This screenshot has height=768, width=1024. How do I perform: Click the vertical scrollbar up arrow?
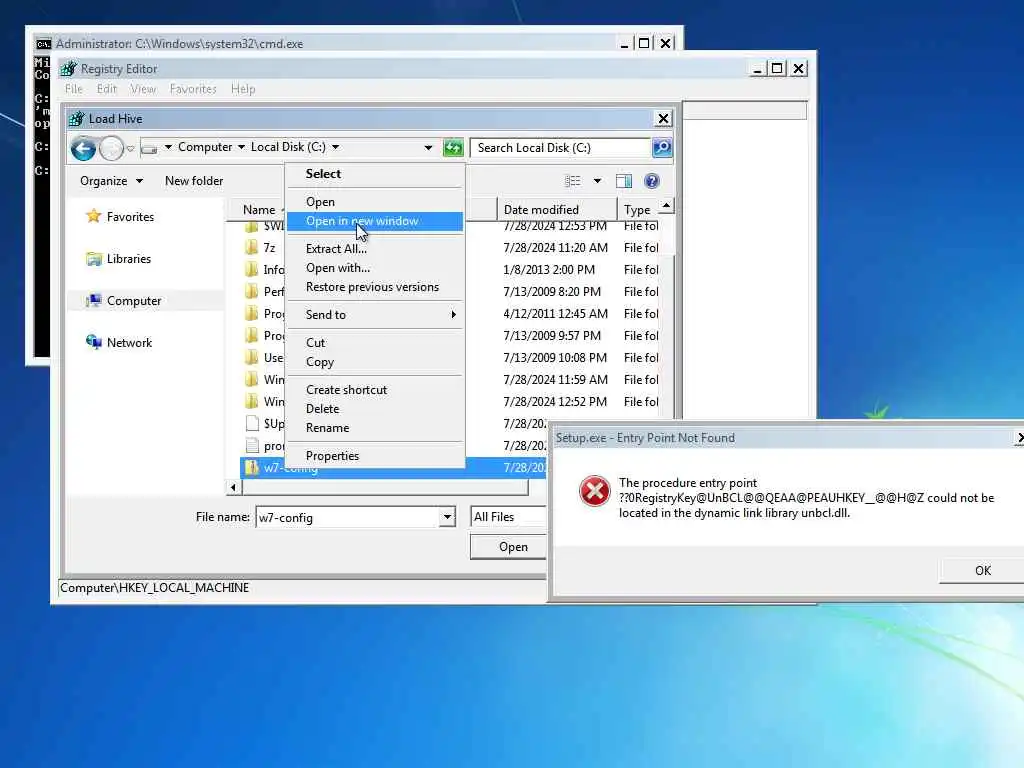pyautogui.click(x=666, y=206)
